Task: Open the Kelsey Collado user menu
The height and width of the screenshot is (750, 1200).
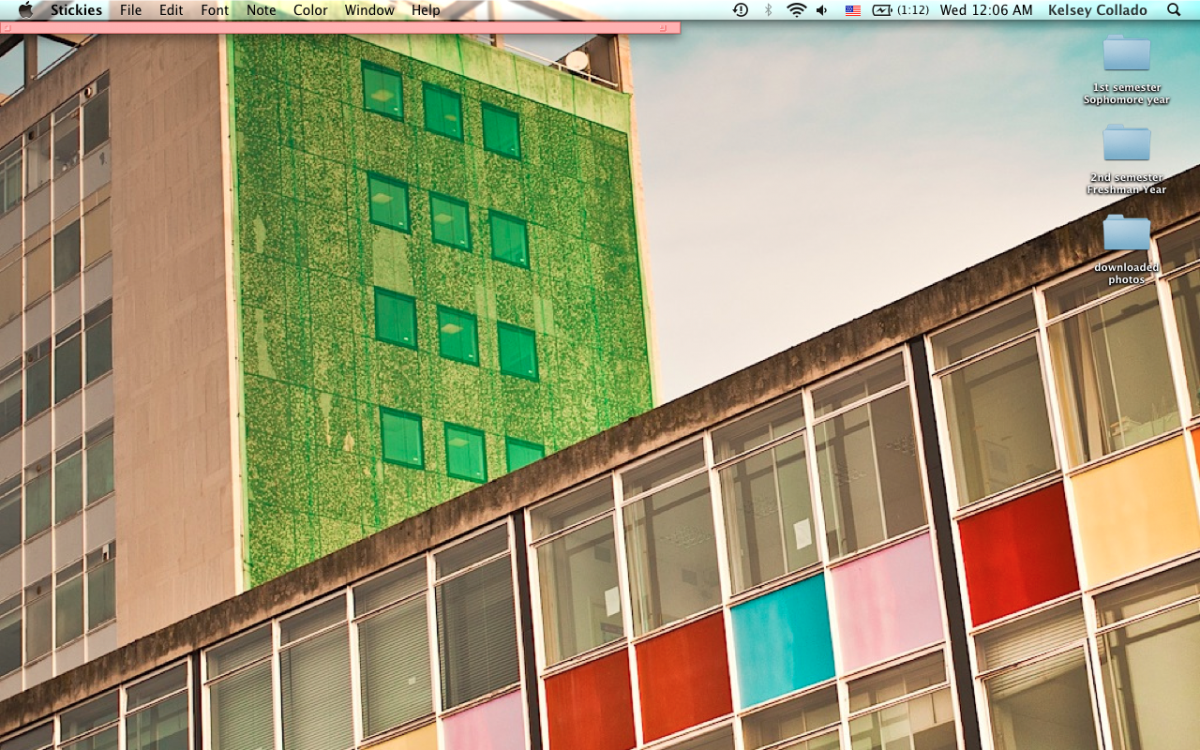Action: (1098, 10)
